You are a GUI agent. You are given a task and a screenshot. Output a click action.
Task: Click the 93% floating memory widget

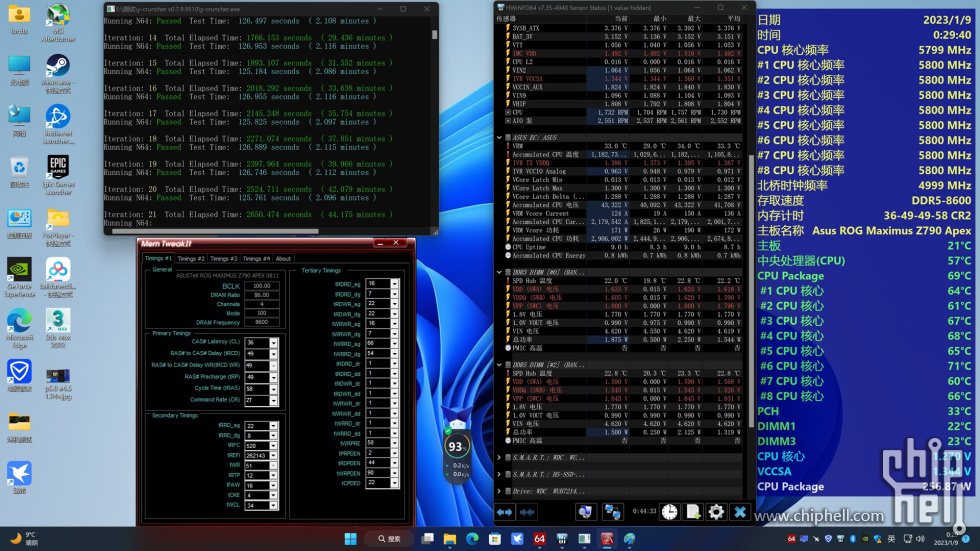tap(457, 447)
